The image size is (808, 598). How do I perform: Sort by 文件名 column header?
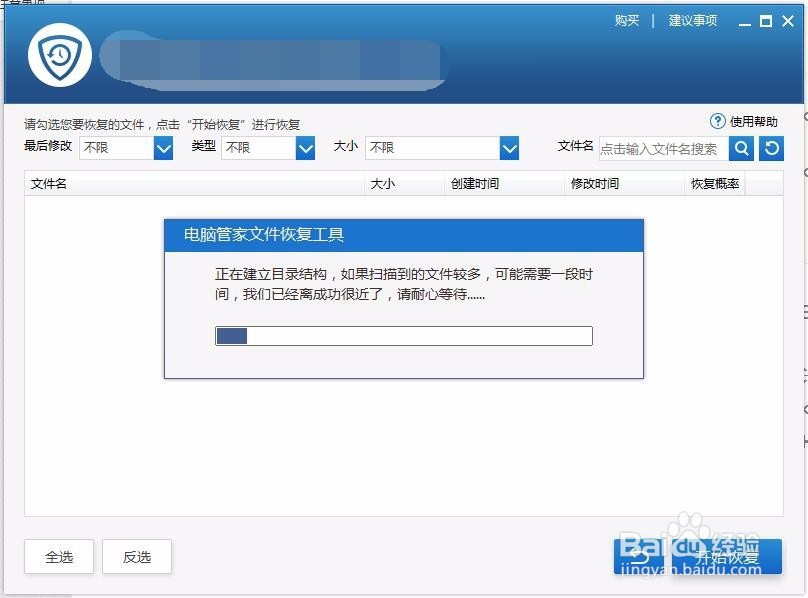(x=194, y=184)
